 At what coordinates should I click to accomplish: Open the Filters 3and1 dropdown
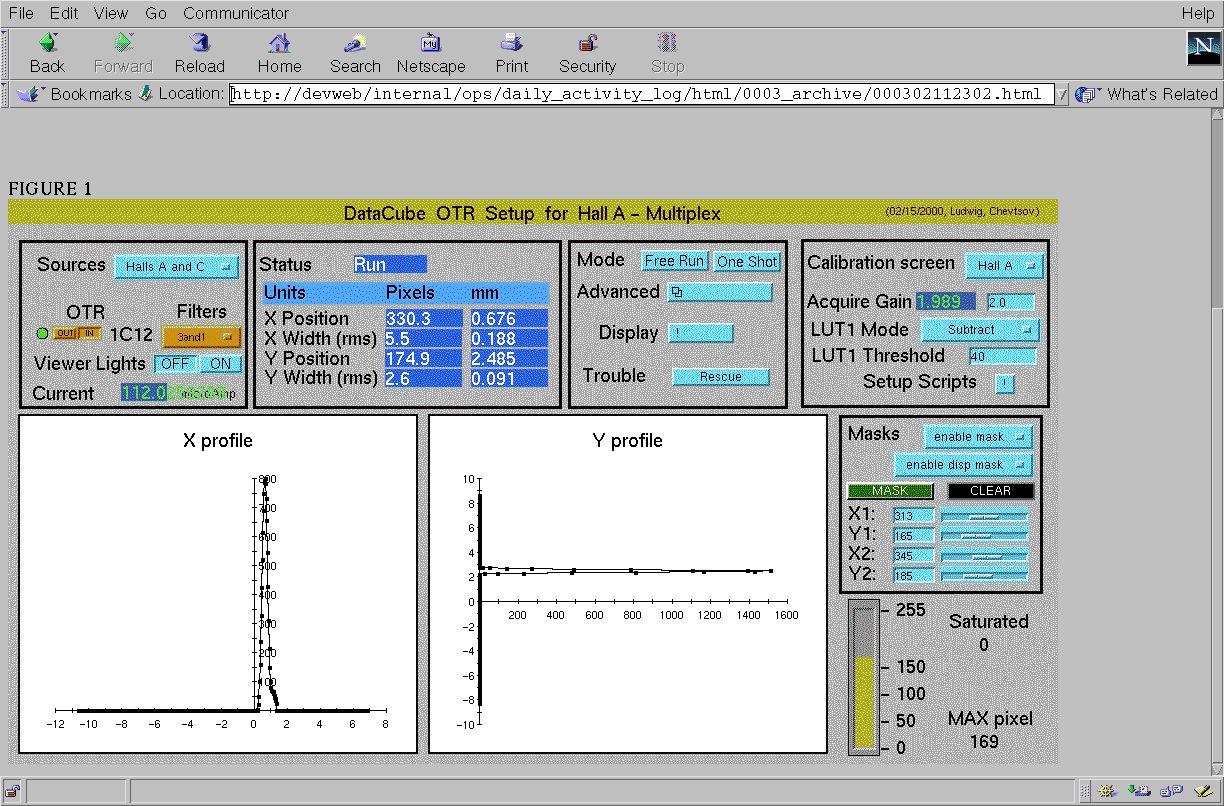[x=201, y=338]
